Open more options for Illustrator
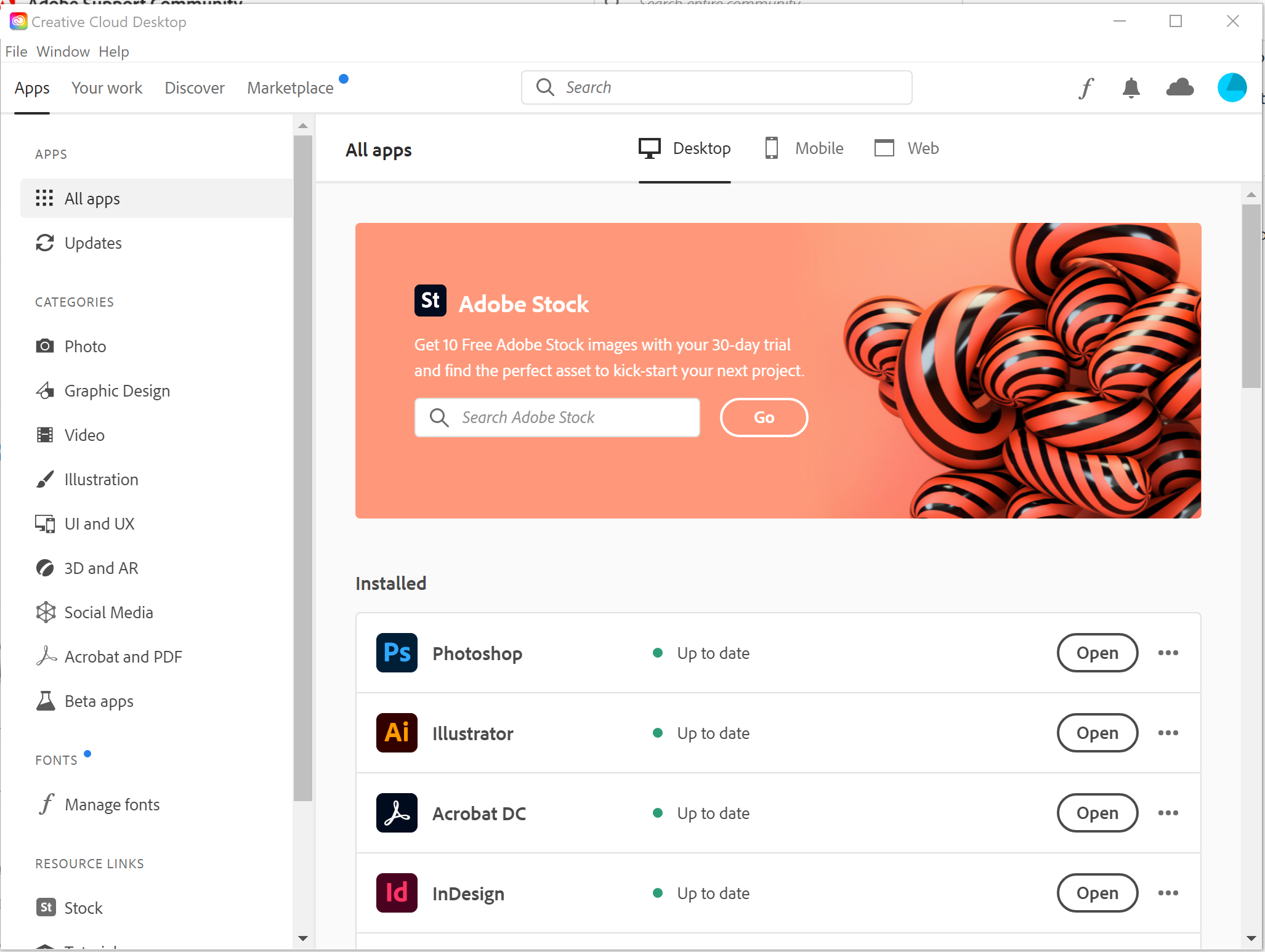The height and width of the screenshot is (952, 1265). pos(1168,733)
